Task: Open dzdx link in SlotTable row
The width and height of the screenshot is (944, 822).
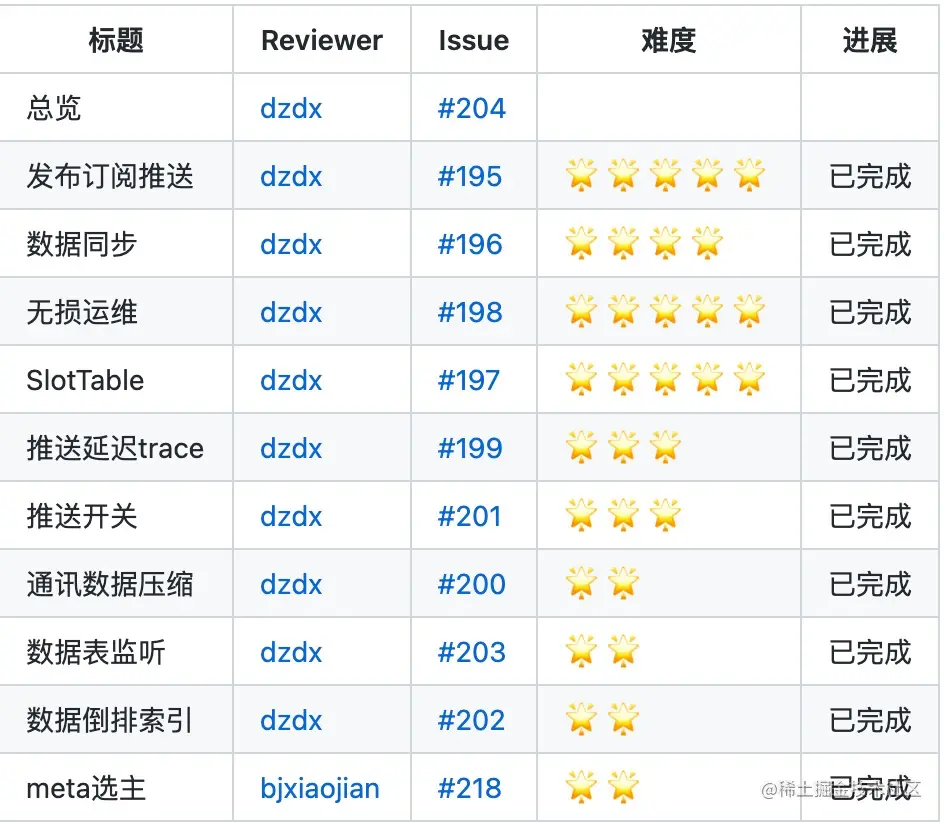Action: pyautogui.click(x=291, y=381)
